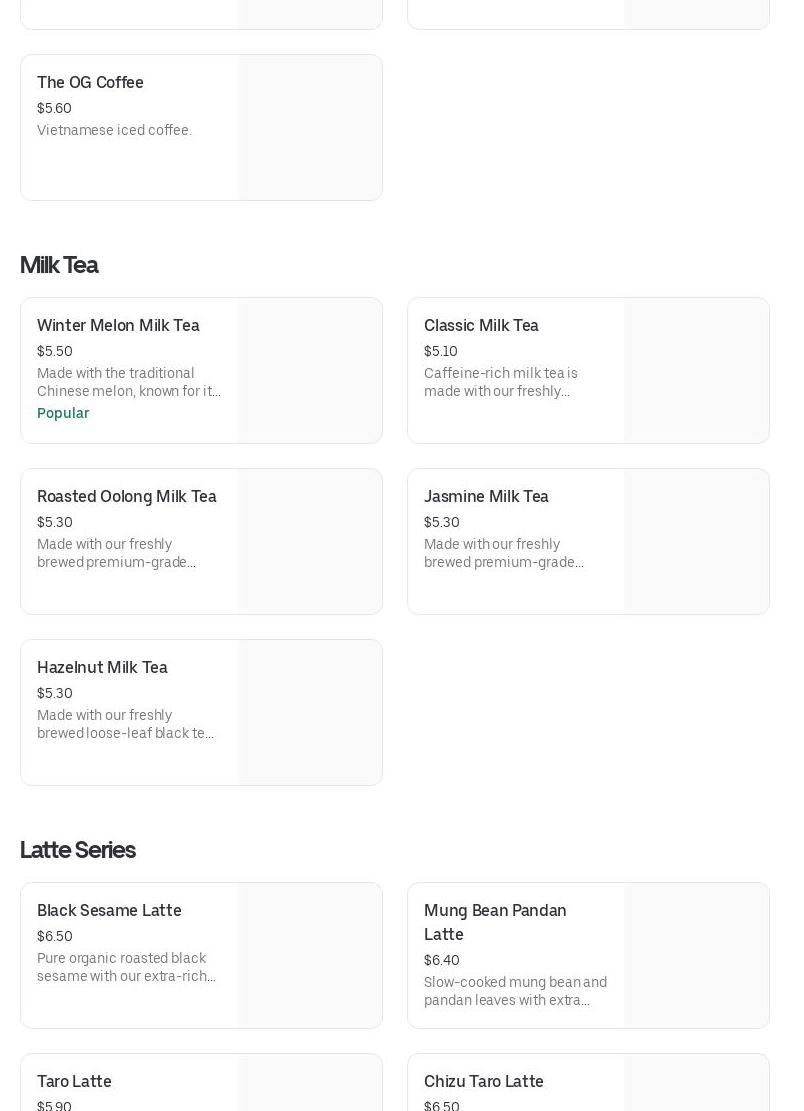Click The OG Coffee image placeholder
804x1111 pixels.
pos(309,127)
